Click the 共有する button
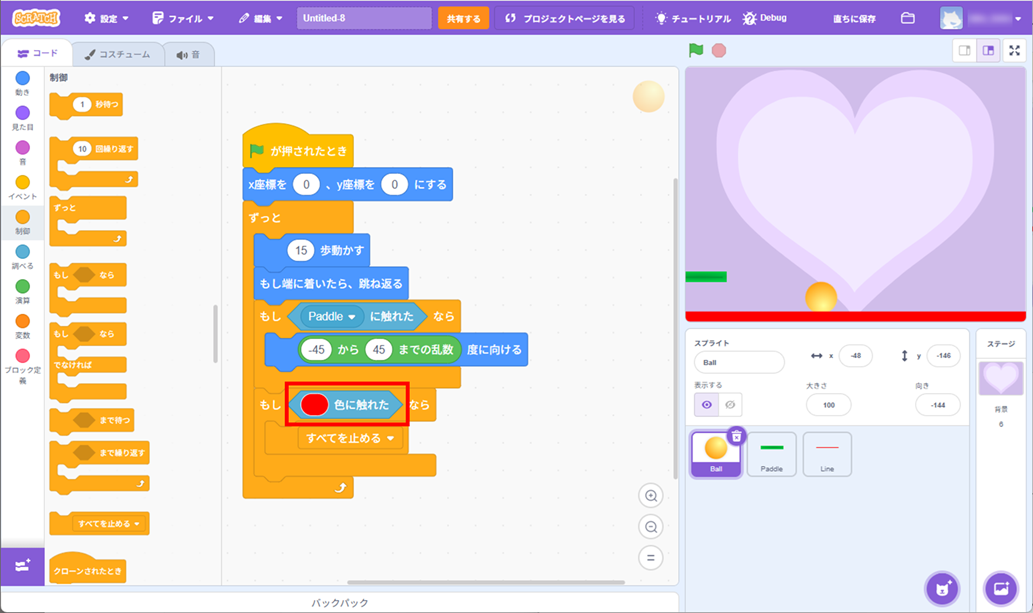This screenshot has width=1033, height=613. click(x=463, y=18)
